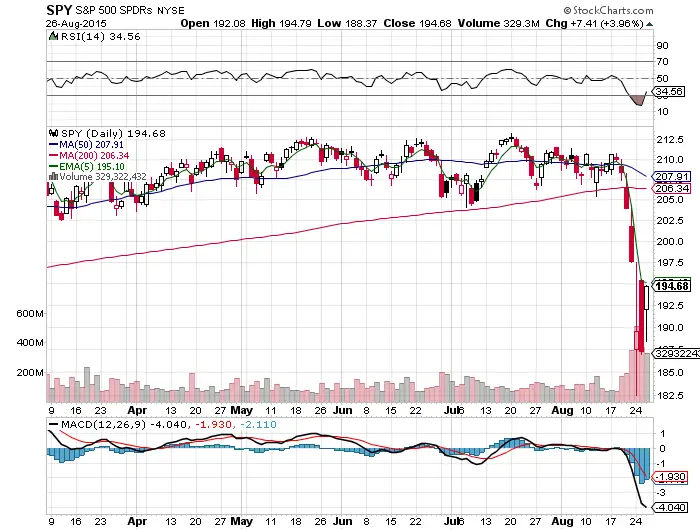Click the 212.5 label on the price axis

click(670, 140)
